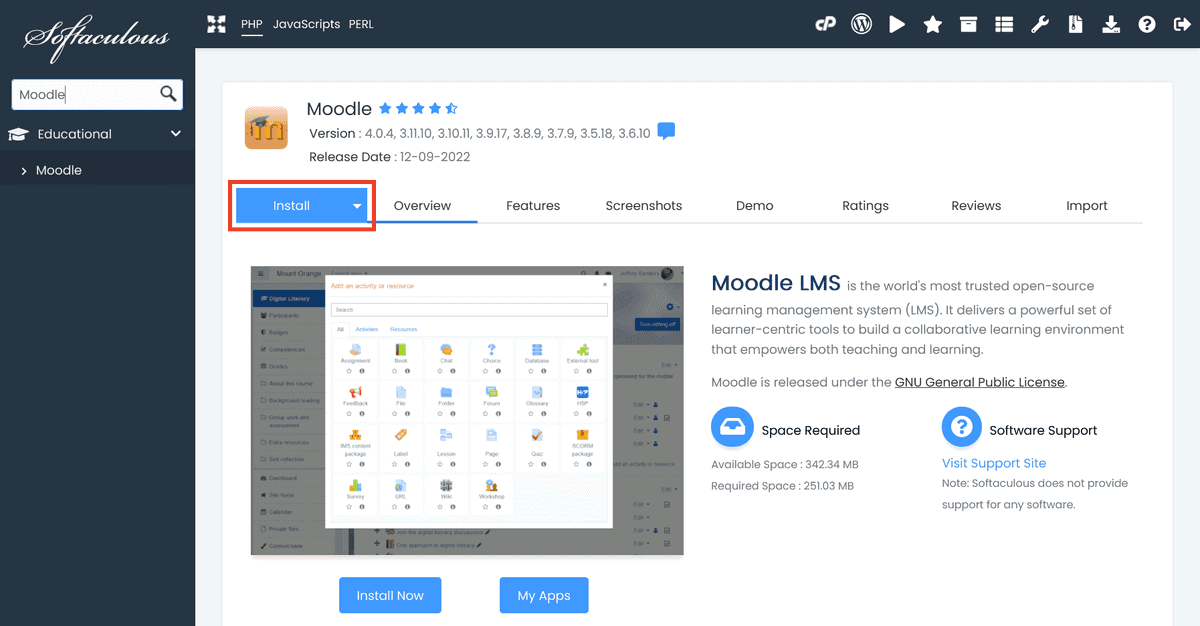
Task: Open the Demos play icon in the toolbar
Action: 897,23
